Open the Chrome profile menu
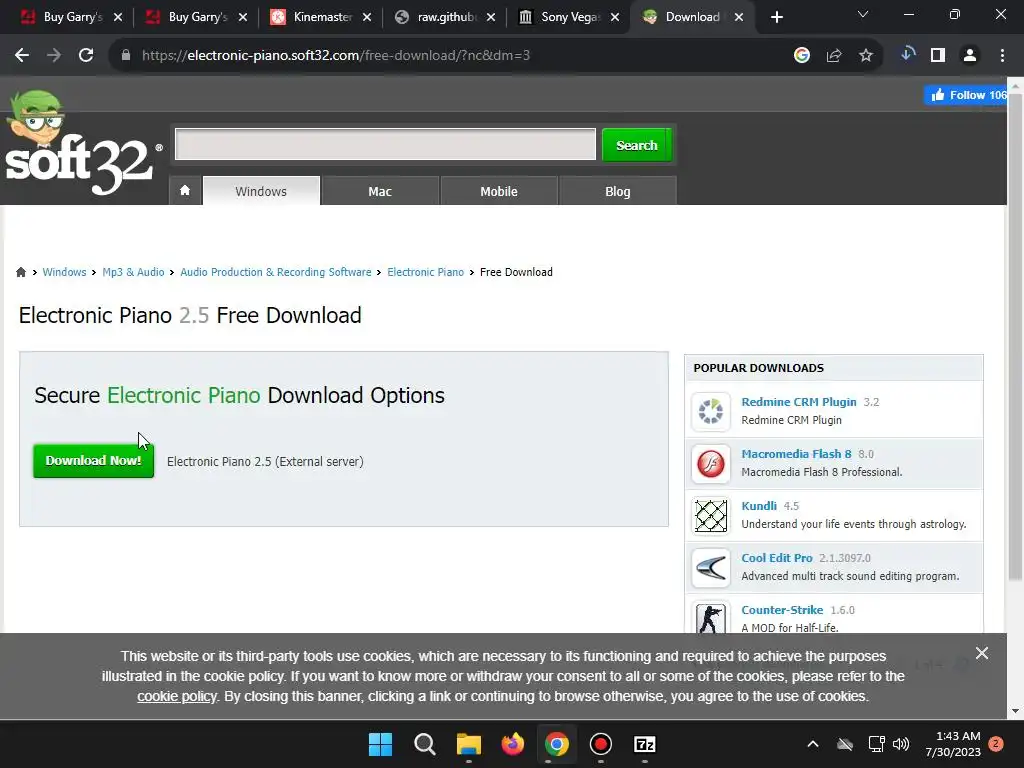Image resolution: width=1024 pixels, height=768 pixels. coord(970,56)
